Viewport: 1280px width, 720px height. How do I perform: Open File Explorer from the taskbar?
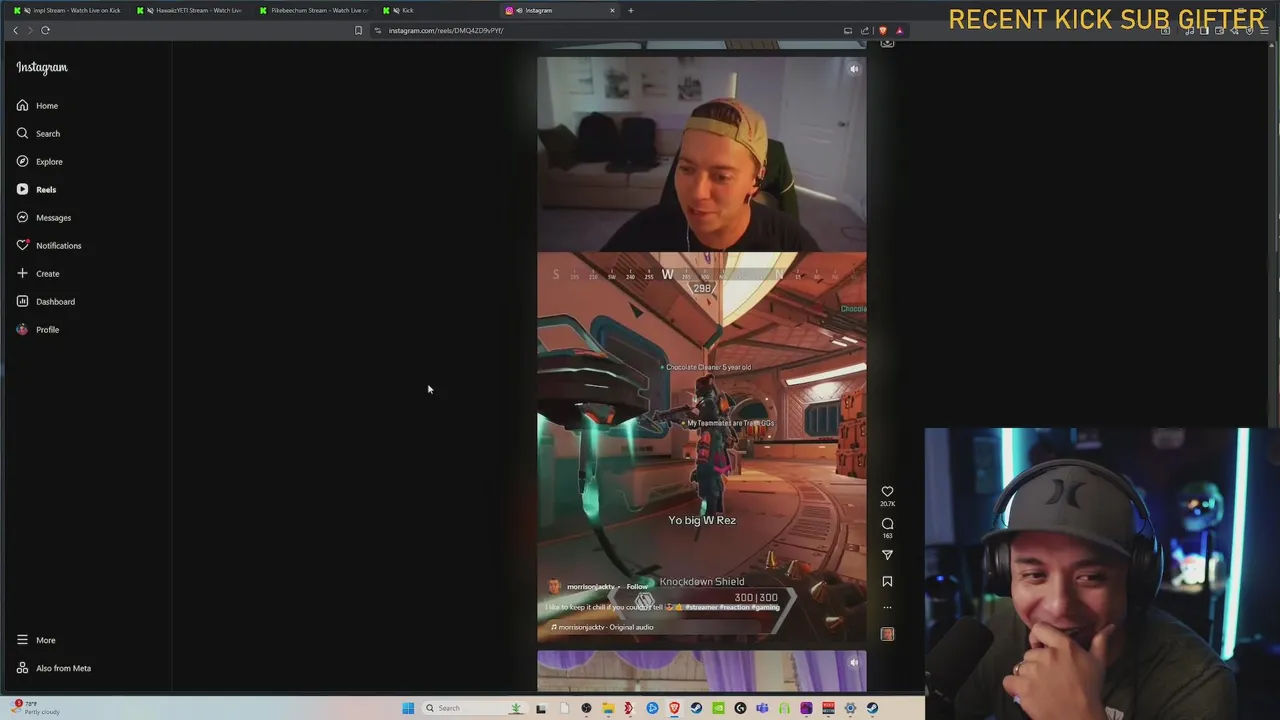pos(608,708)
